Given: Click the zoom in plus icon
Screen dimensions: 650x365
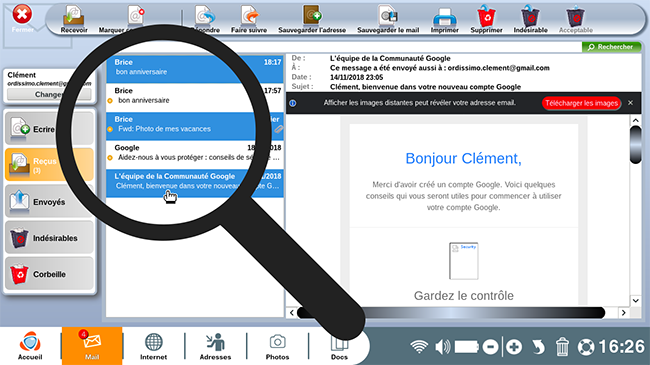Looking at the screenshot, I should pyautogui.click(x=514, y=347).
